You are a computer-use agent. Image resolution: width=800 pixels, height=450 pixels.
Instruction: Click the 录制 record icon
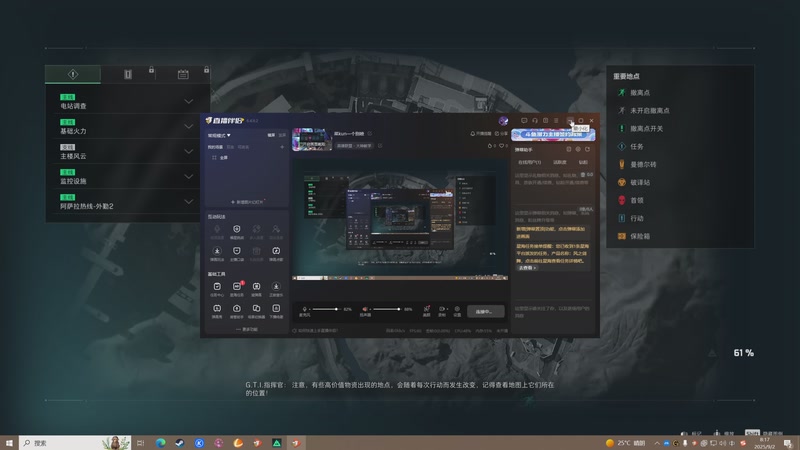pos(442,311)
